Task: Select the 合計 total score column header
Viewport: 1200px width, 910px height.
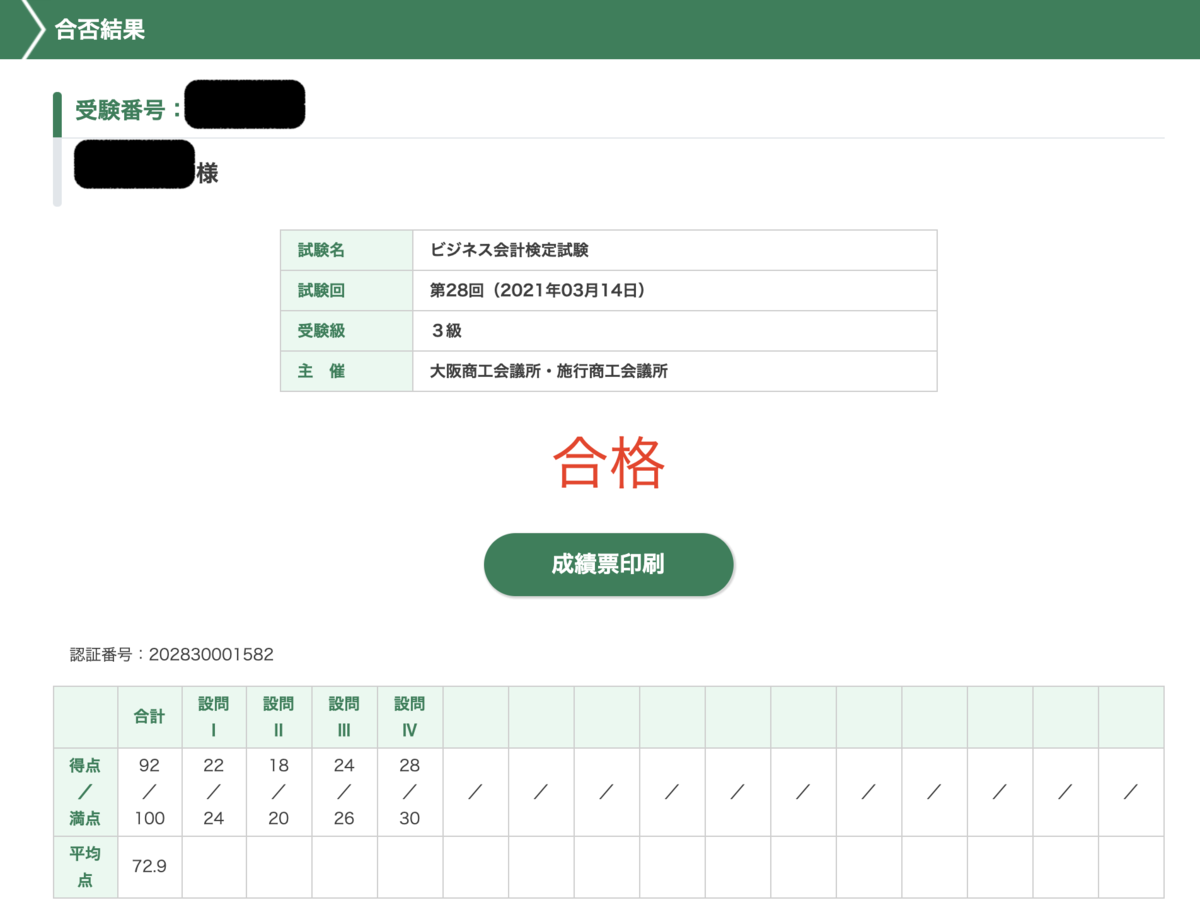Action: coord(149,716)
